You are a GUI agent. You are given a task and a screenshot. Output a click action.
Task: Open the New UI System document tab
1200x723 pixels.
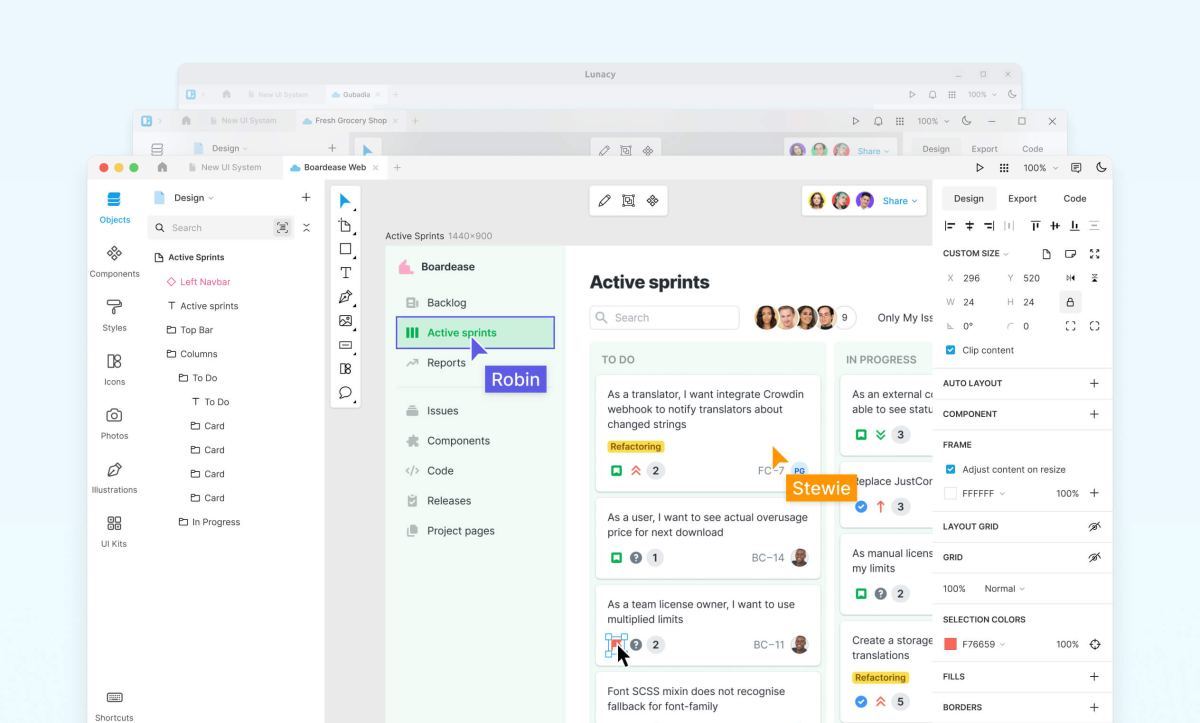(x=224, y=168)
